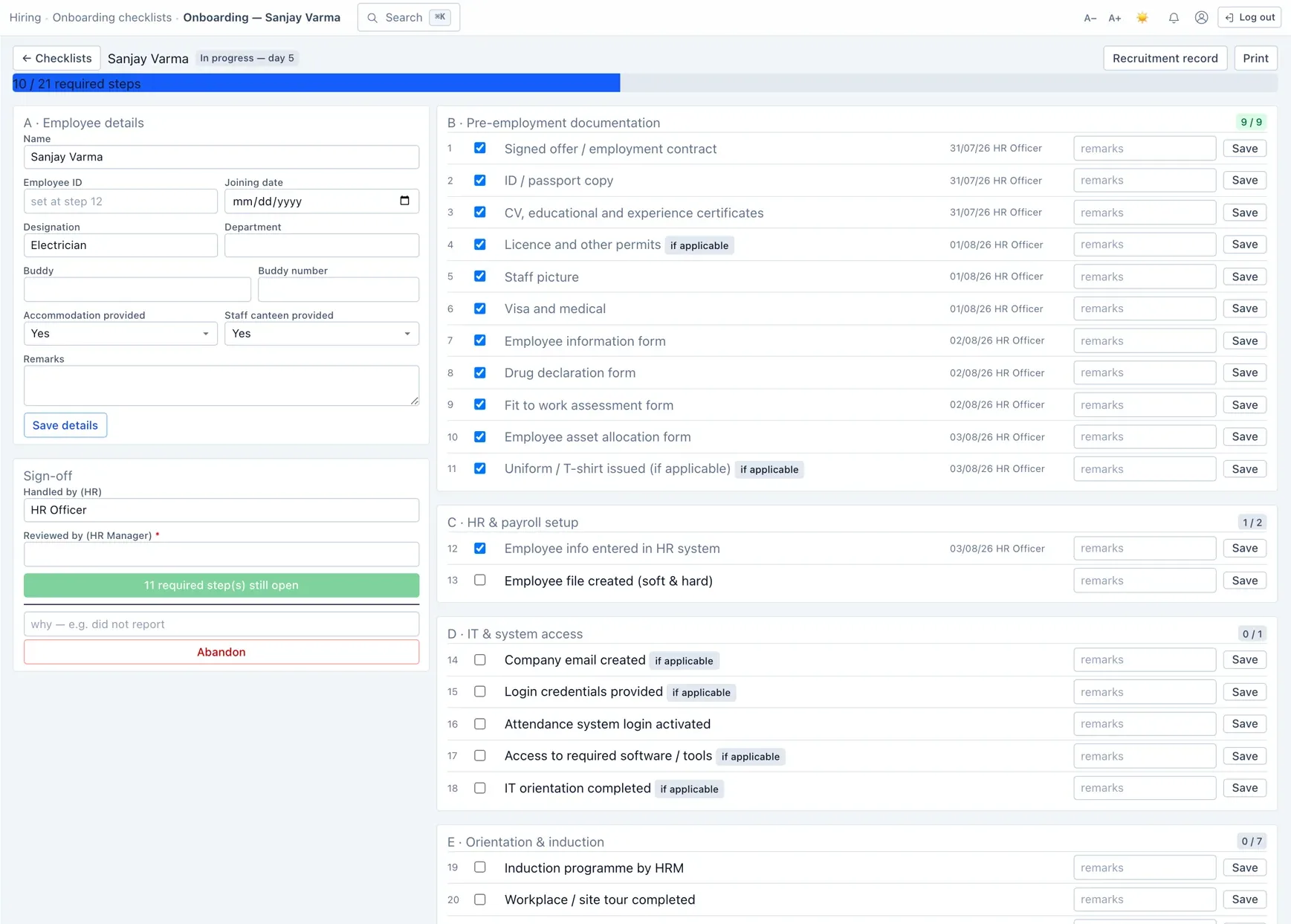Viewport: 1291px width, 924px height.
Task: Uncheck ID / passport copy step
Action: click(480, 180)
